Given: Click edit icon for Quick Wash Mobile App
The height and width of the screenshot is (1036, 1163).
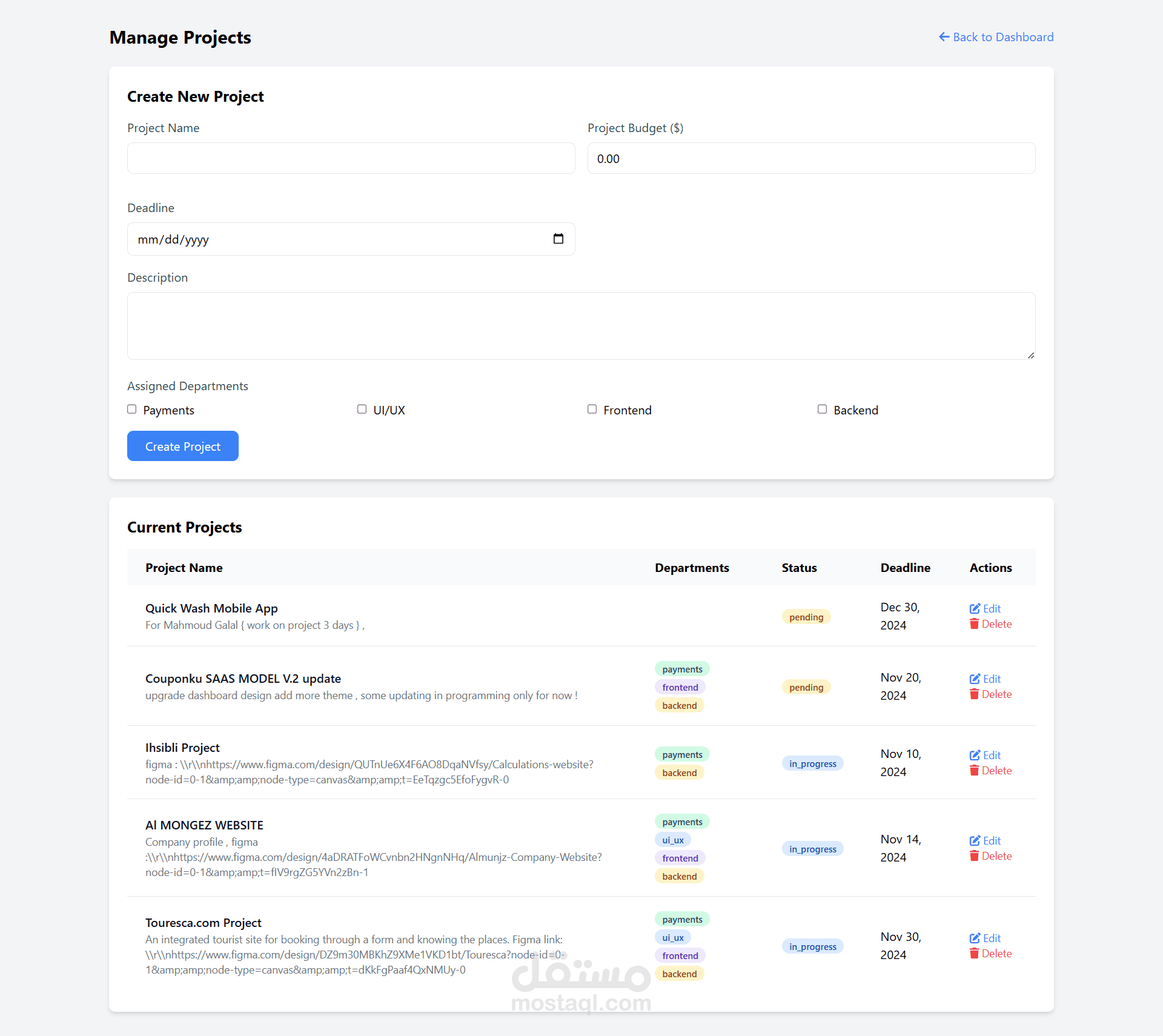Looking at the screenshot, I should pos(975,608).
